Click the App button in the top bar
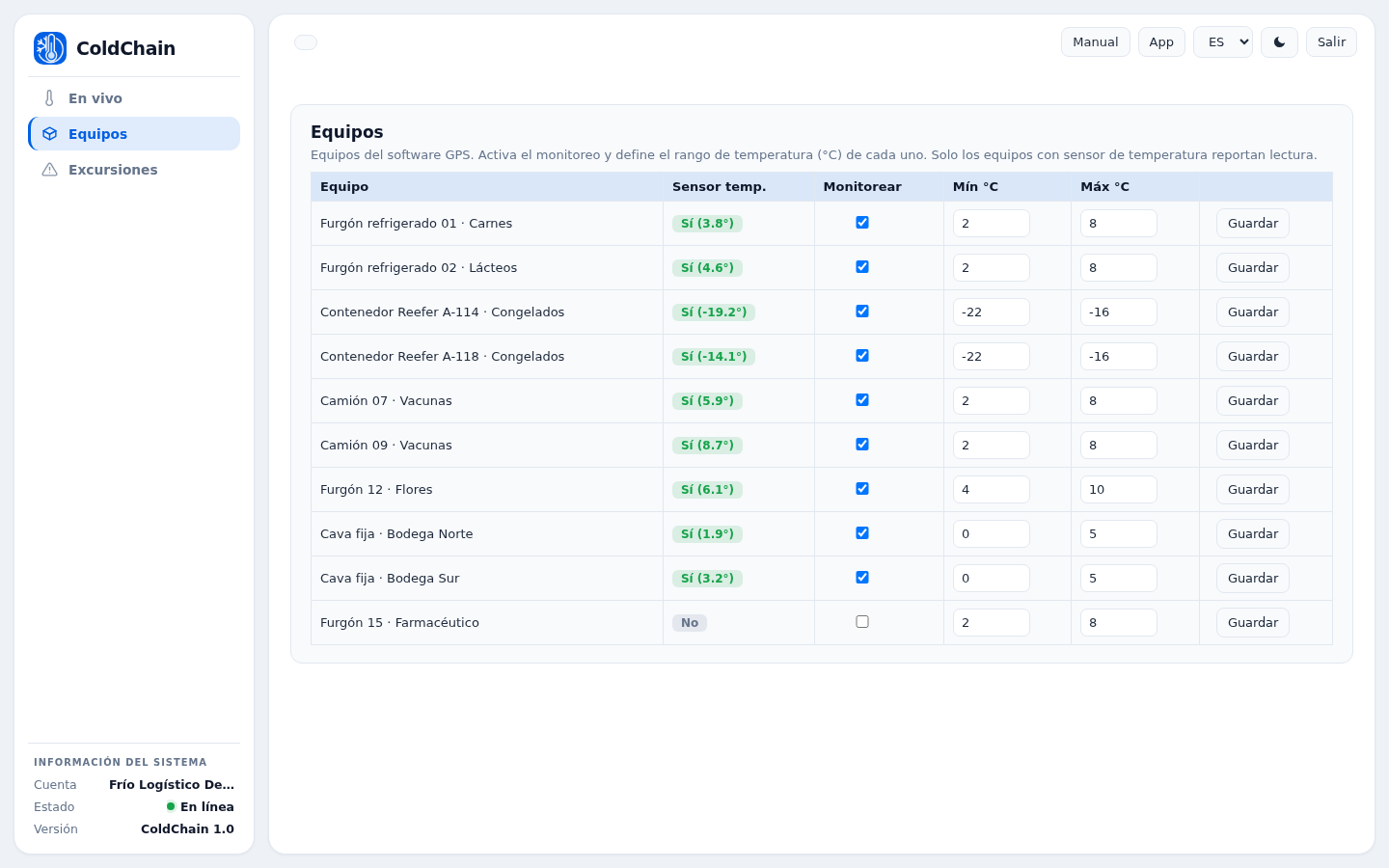The width and height of the screenshot is (1389, 868). tap(1161, 42)
